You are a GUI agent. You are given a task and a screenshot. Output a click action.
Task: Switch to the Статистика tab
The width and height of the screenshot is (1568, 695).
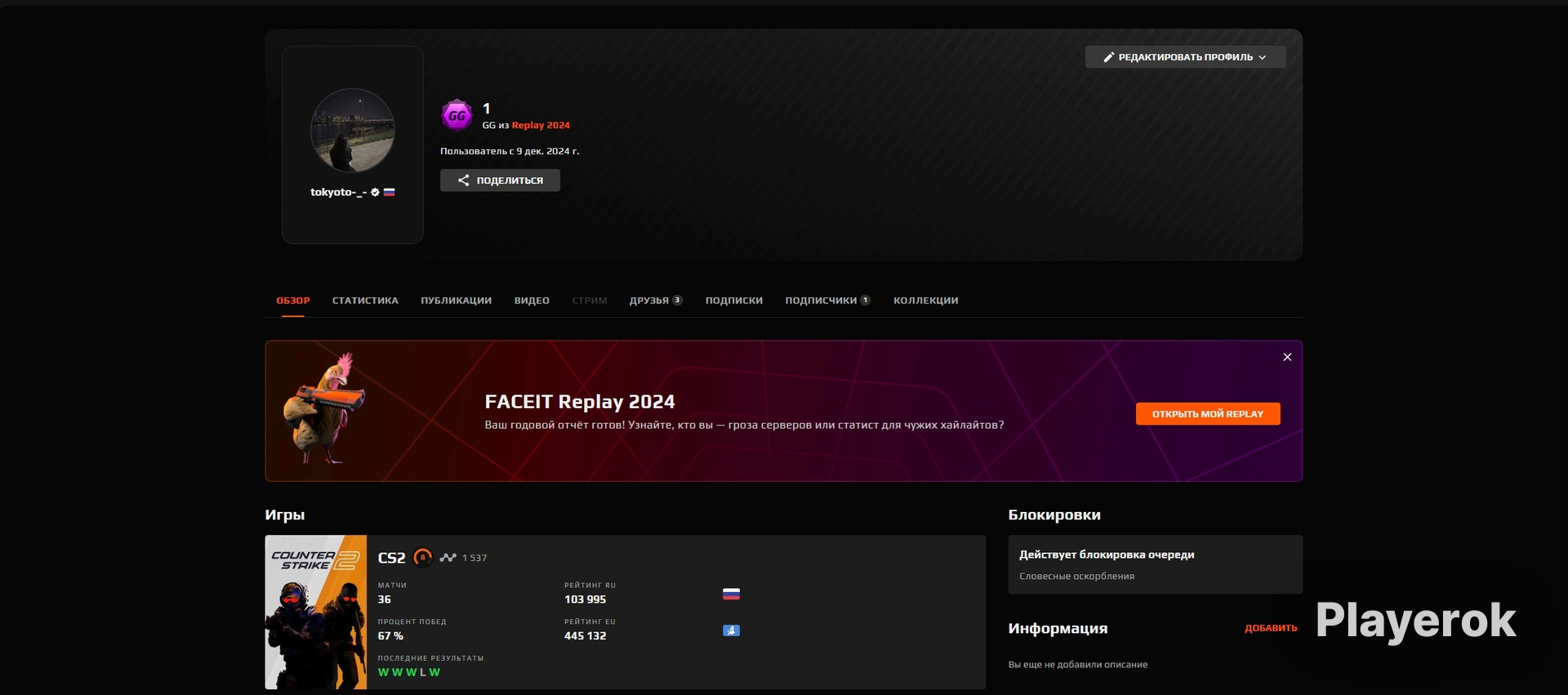[x=365, y=301]
